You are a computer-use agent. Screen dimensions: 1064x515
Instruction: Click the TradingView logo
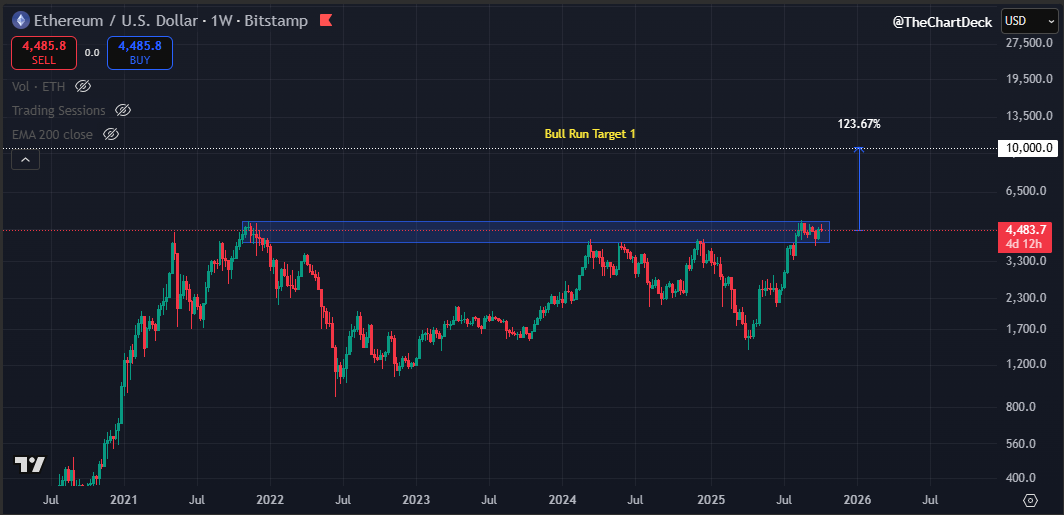pos(30,465)
